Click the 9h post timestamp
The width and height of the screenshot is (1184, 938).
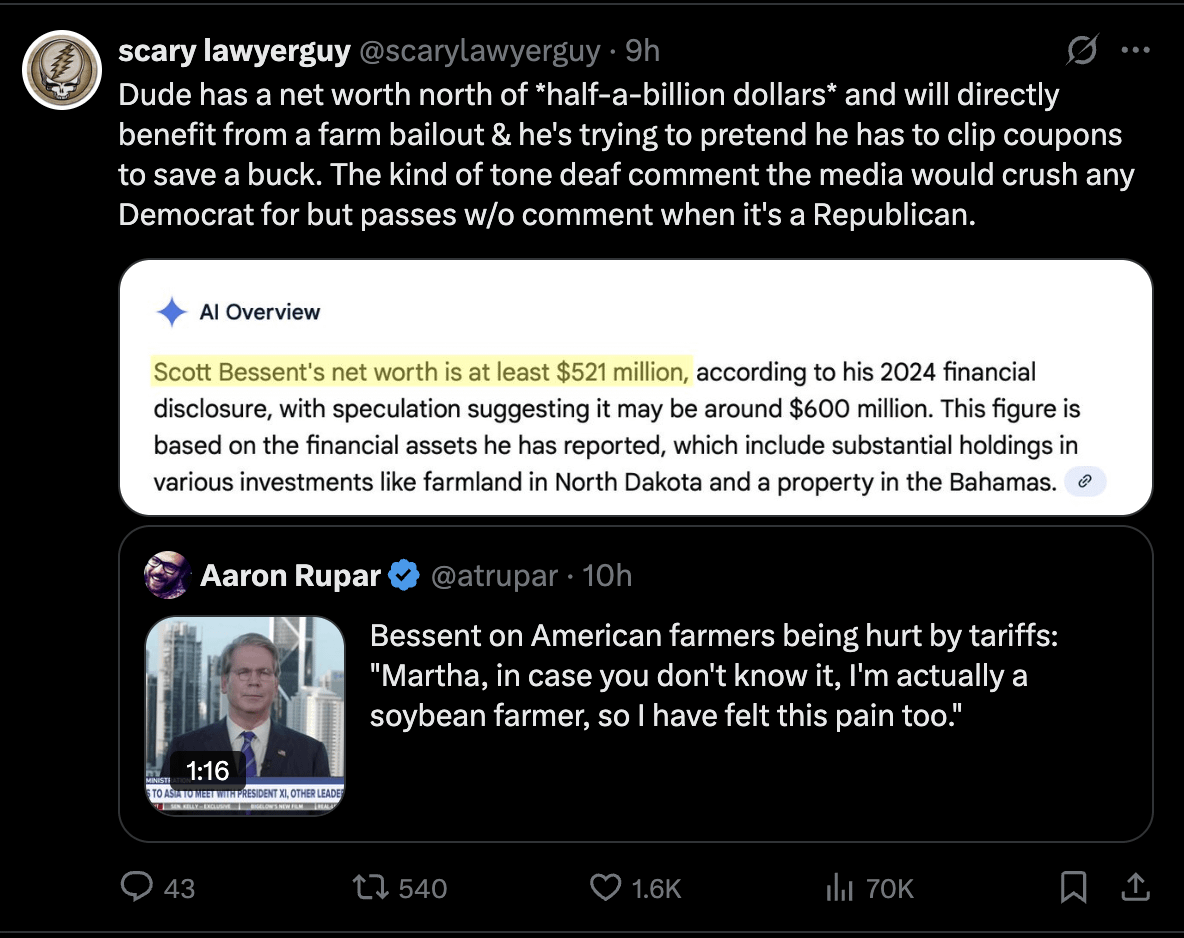[642, 50]
